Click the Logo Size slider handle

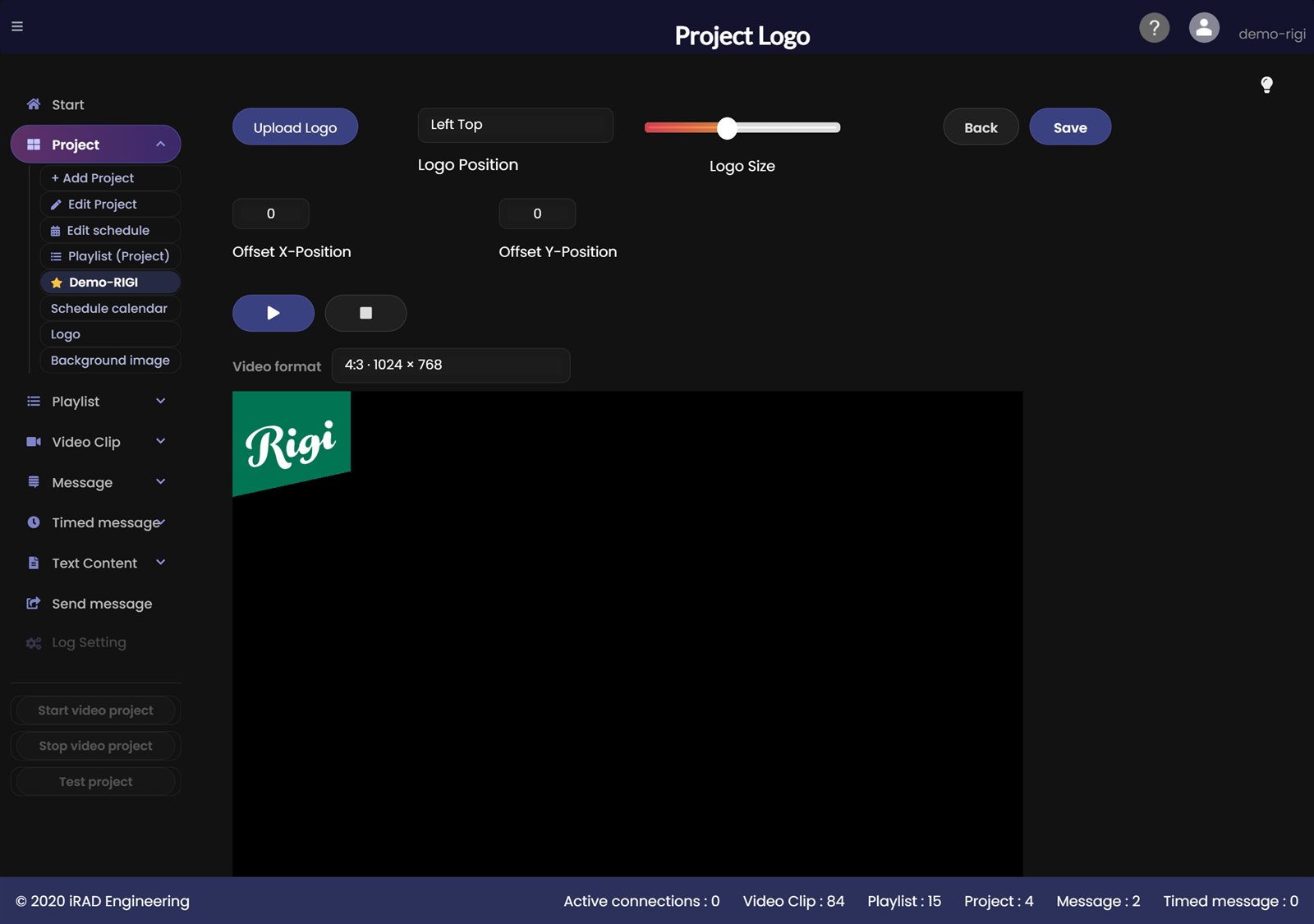point(727,127)
